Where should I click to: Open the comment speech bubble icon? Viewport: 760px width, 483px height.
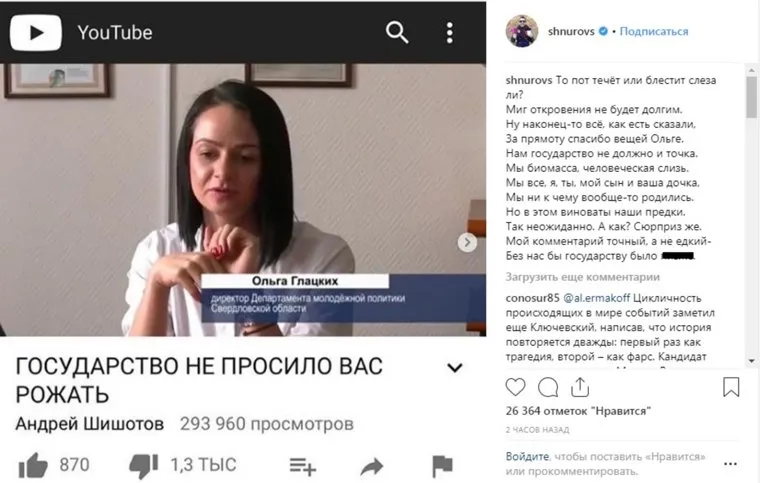(x=548, y=388)
